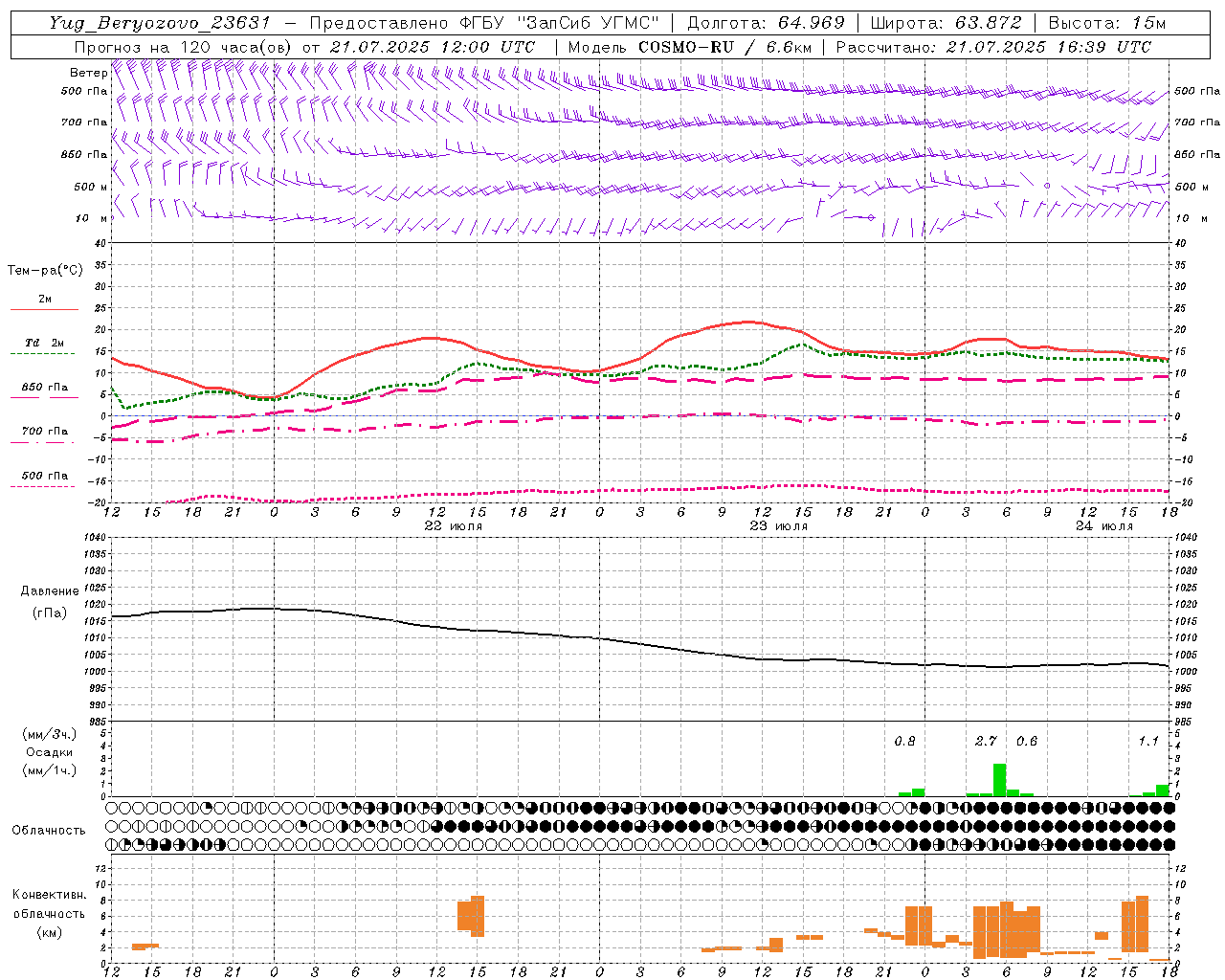Click the tallest green precipitation bar
This screenshot has height=980, width=1225.
[x=999, y=780]
